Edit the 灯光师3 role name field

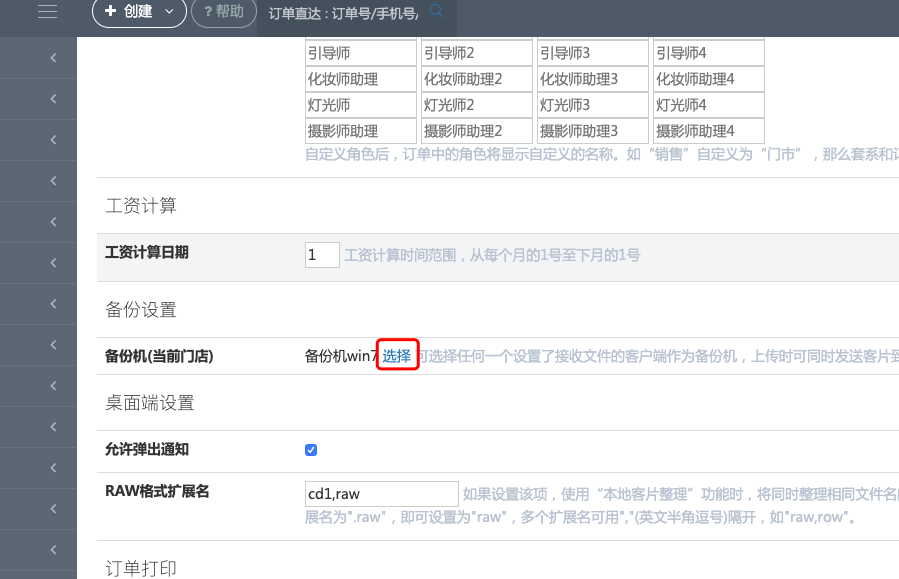click(593, 105)
